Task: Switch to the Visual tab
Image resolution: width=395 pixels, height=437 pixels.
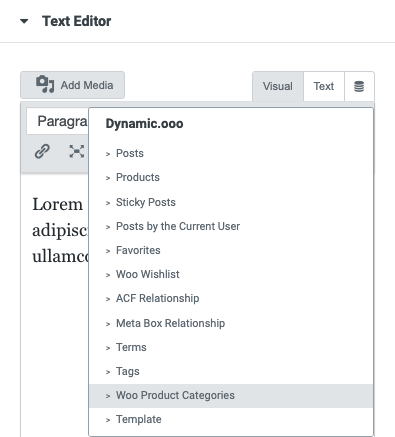Action: [x=278, y=86]
